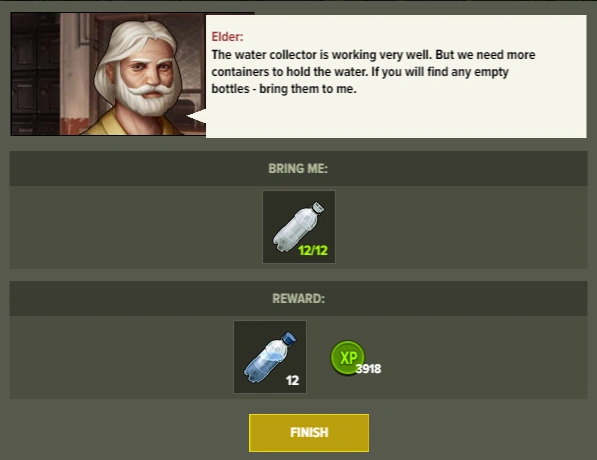Click the dark panel right of the required bottle
Viewport: 597px width, 460px height.
[x=461, y=227]
